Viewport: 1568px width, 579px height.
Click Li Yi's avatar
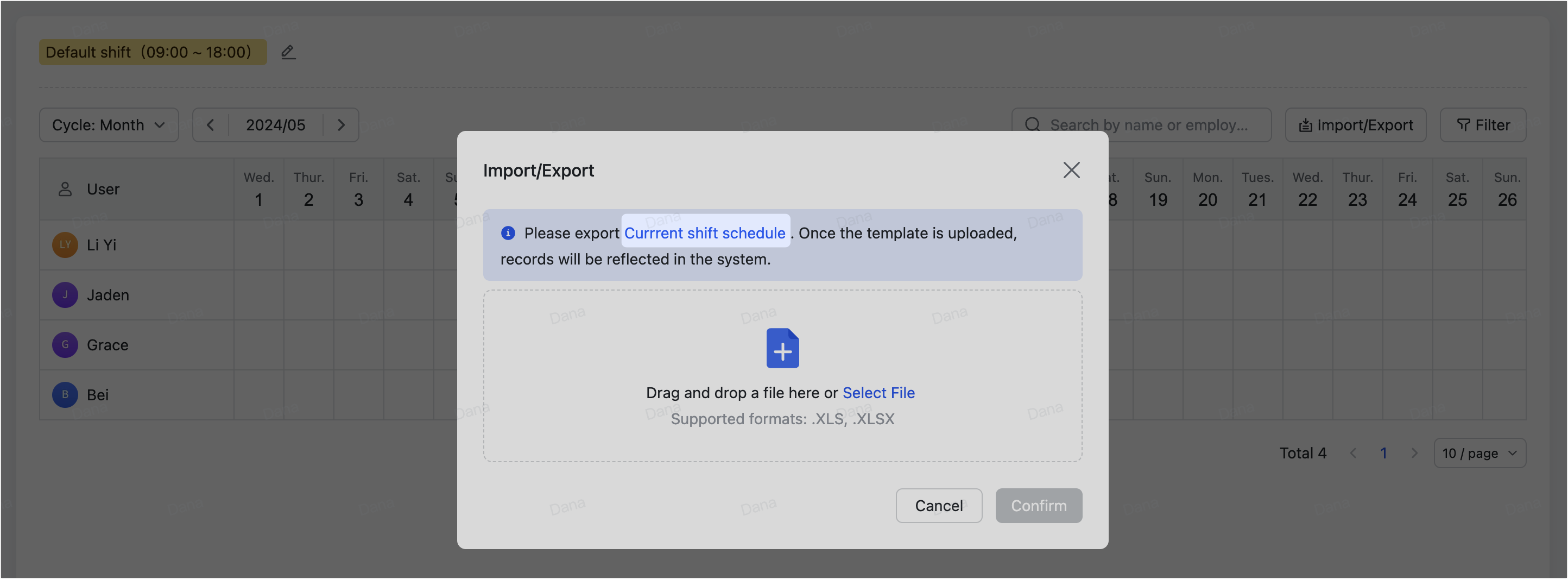coord(65,245)
